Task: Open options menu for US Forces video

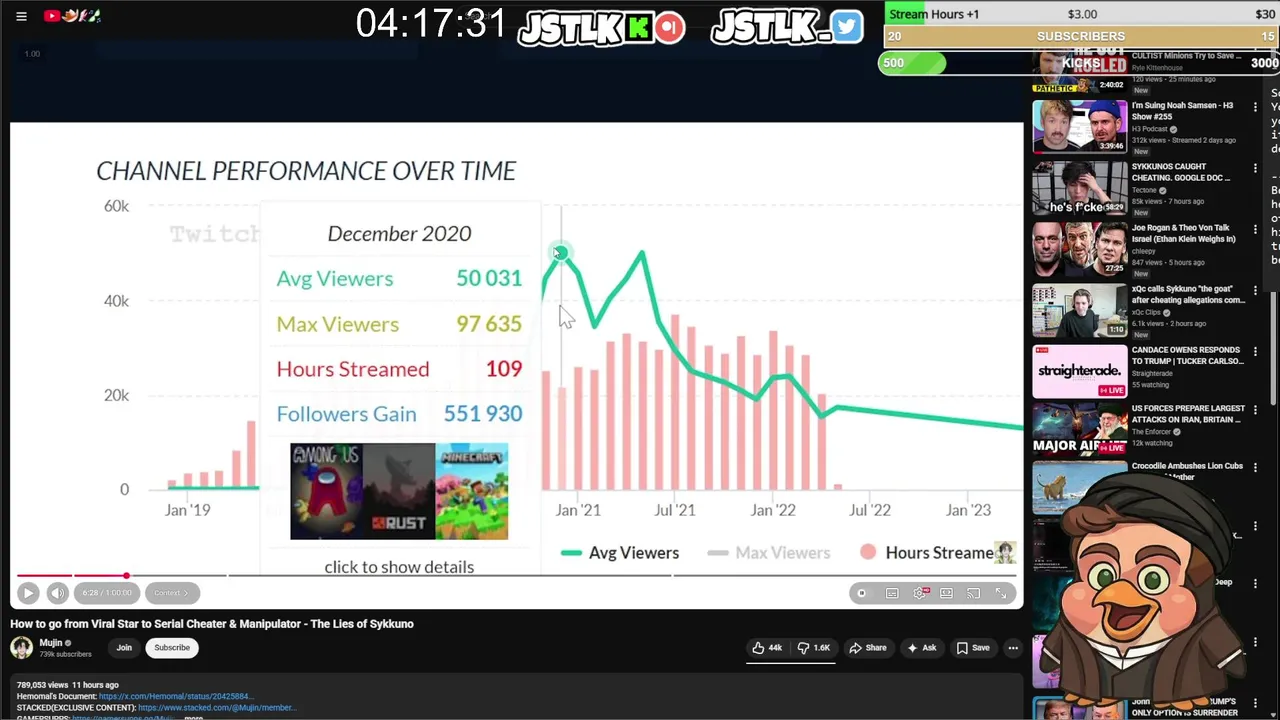Action: click(x=1255, y=409)
